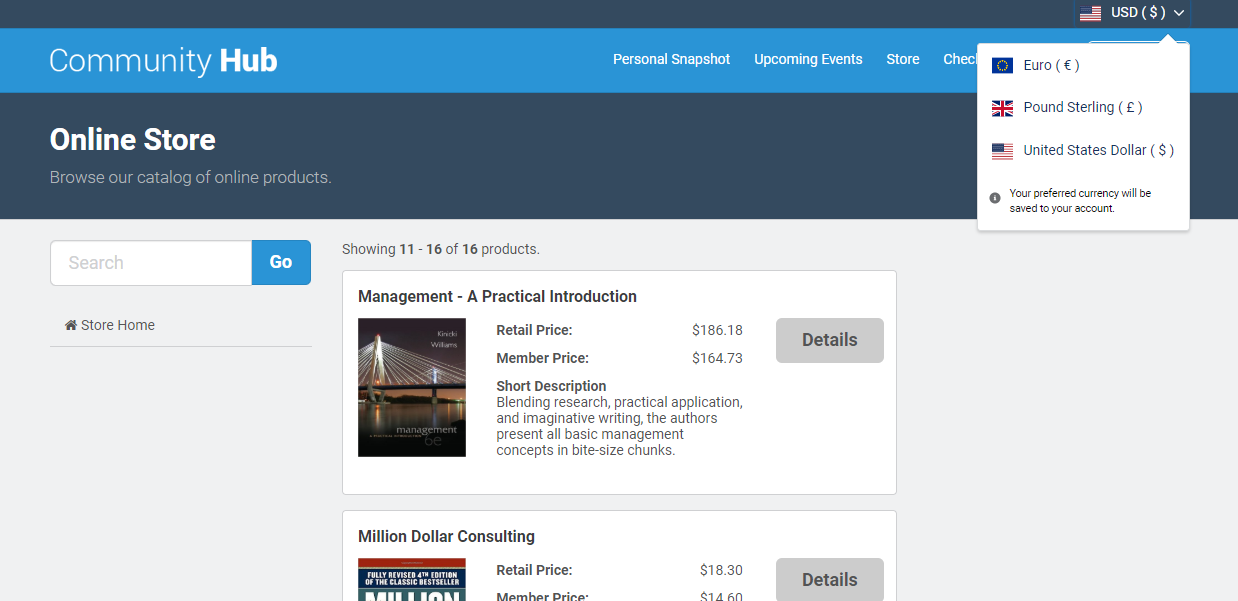Screen dimensions: 1238x601
Task: Click the US flag in the top currency selector
Action: point(1090,13)
